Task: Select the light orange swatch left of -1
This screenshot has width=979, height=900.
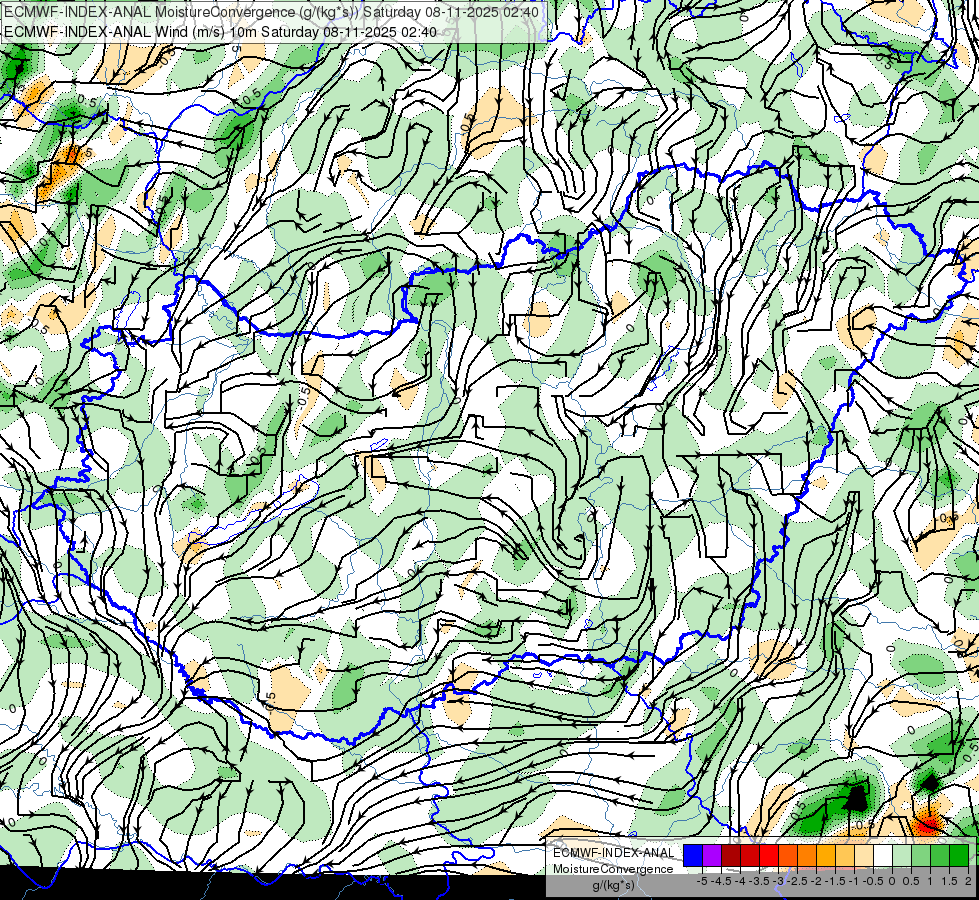Action: [x=845, y=856]
